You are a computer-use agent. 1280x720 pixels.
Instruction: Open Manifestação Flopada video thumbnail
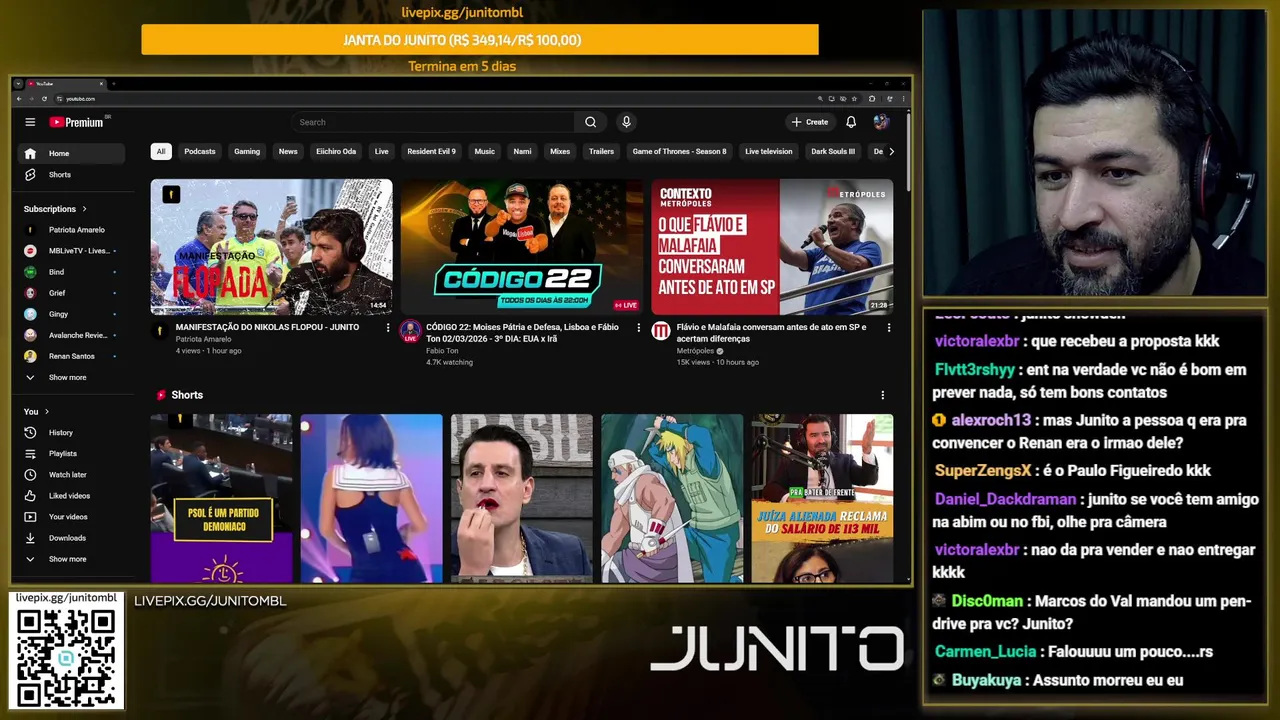(271, 247)
